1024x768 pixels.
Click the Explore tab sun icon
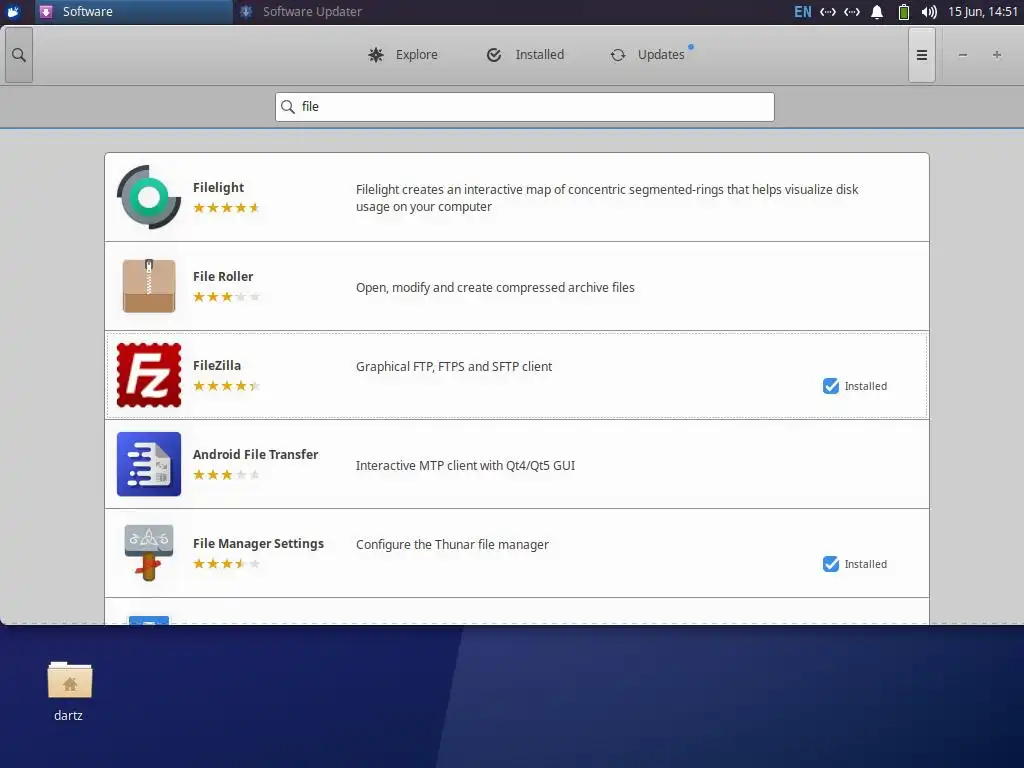tap(376, 55)
